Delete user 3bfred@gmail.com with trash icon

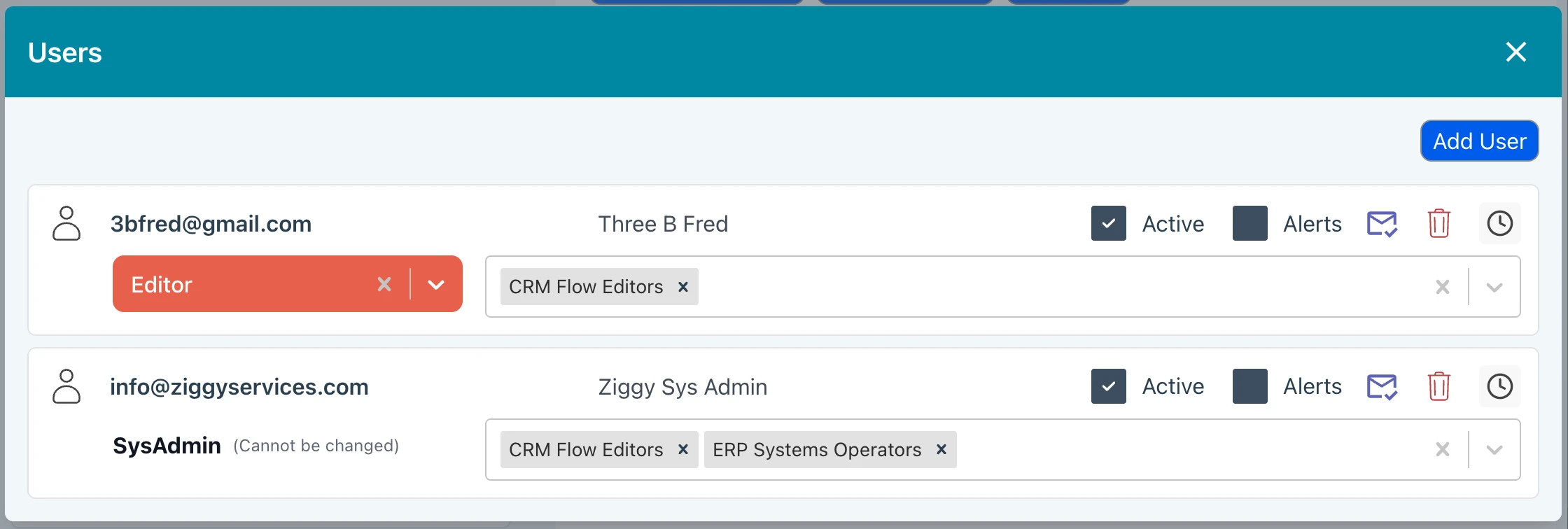(1438, 224)
